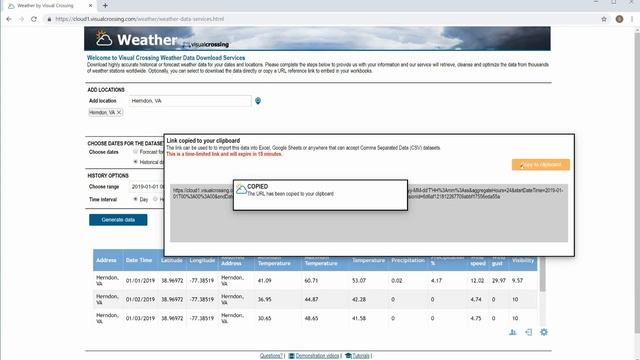Click the Choose range date field
Viewport: 640px width, 360px height.
(x=147, y=187)
